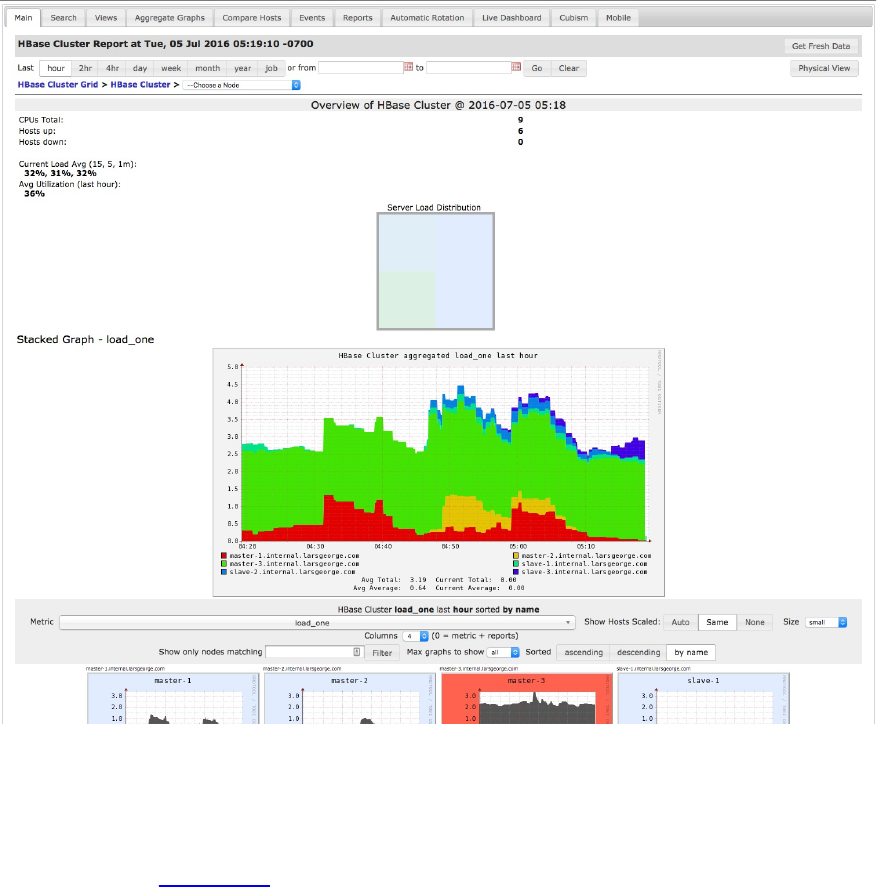Select the month time range
The height and width of the screenshot is (887, 877).
207,68
